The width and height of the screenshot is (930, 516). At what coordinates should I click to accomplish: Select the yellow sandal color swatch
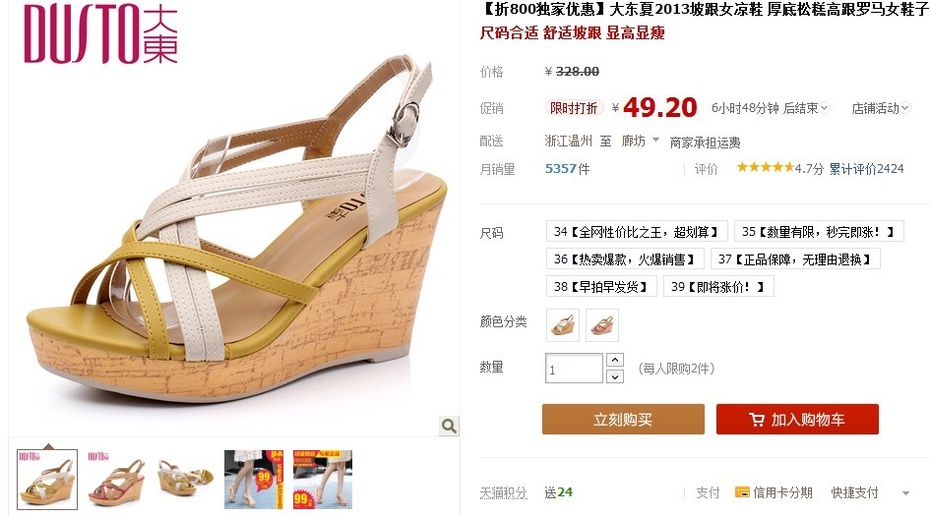pyautogui.click(x=563, y=325)
